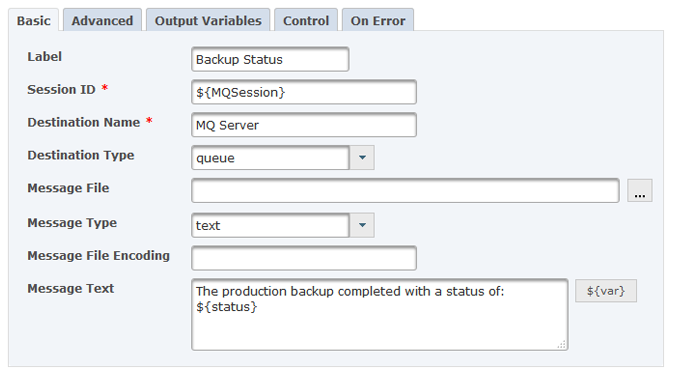The width and height of the screenshot is (674, 374).
Task: Click the Message Type caption
Action: [x=72, y=223]
